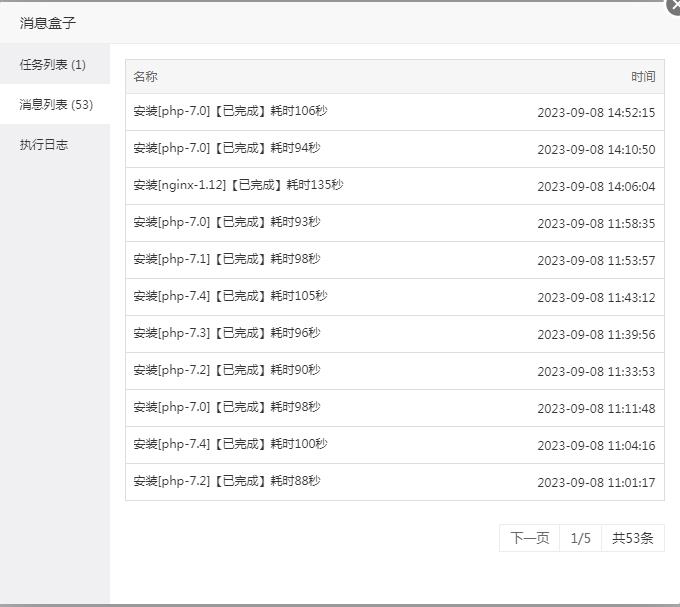The height and width of the screenshot is (607, 680).
Task: Switch to 任务列表 (1) tab
Action: point(55,64)
